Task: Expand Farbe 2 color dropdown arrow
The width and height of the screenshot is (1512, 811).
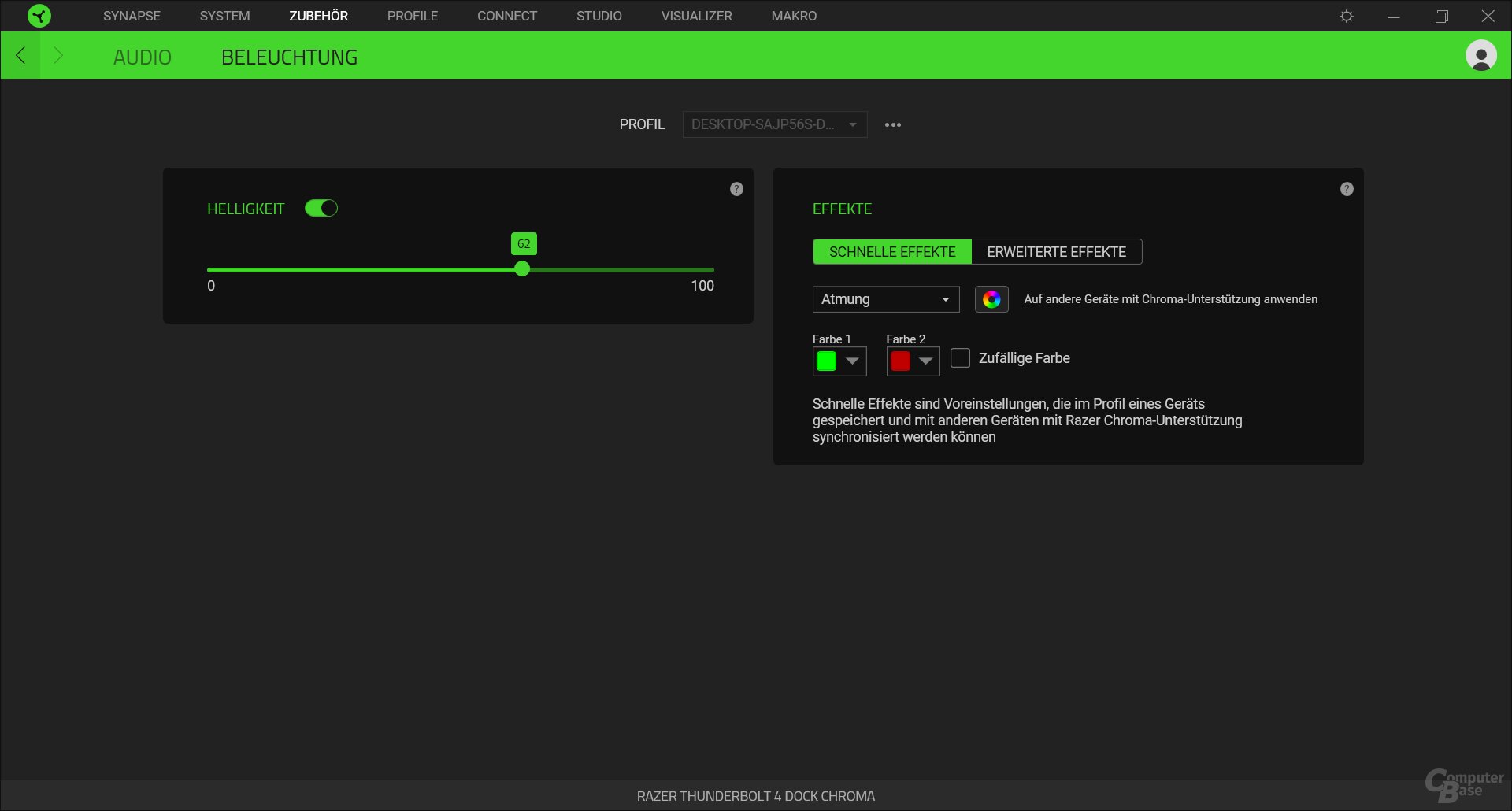Action: pyautogui.click(x=926, y=361)
